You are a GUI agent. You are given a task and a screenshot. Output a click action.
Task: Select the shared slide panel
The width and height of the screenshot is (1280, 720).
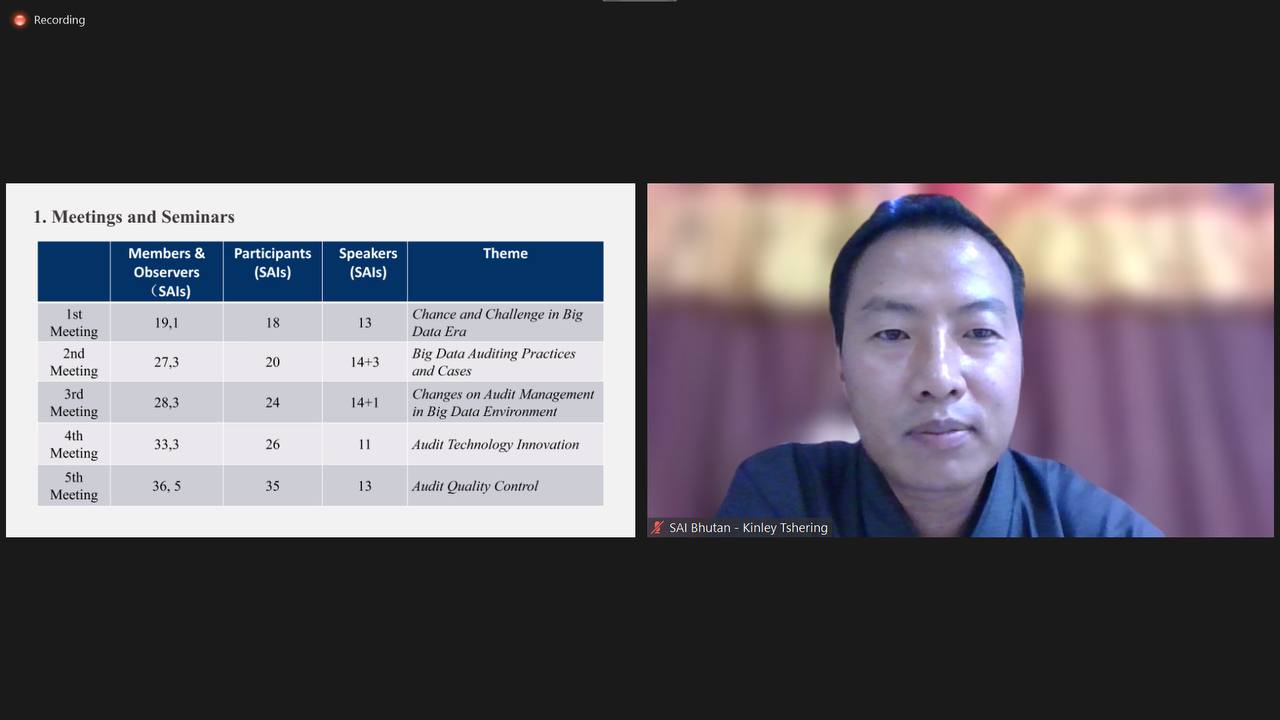pyautogui.click(x=320, y=360)
